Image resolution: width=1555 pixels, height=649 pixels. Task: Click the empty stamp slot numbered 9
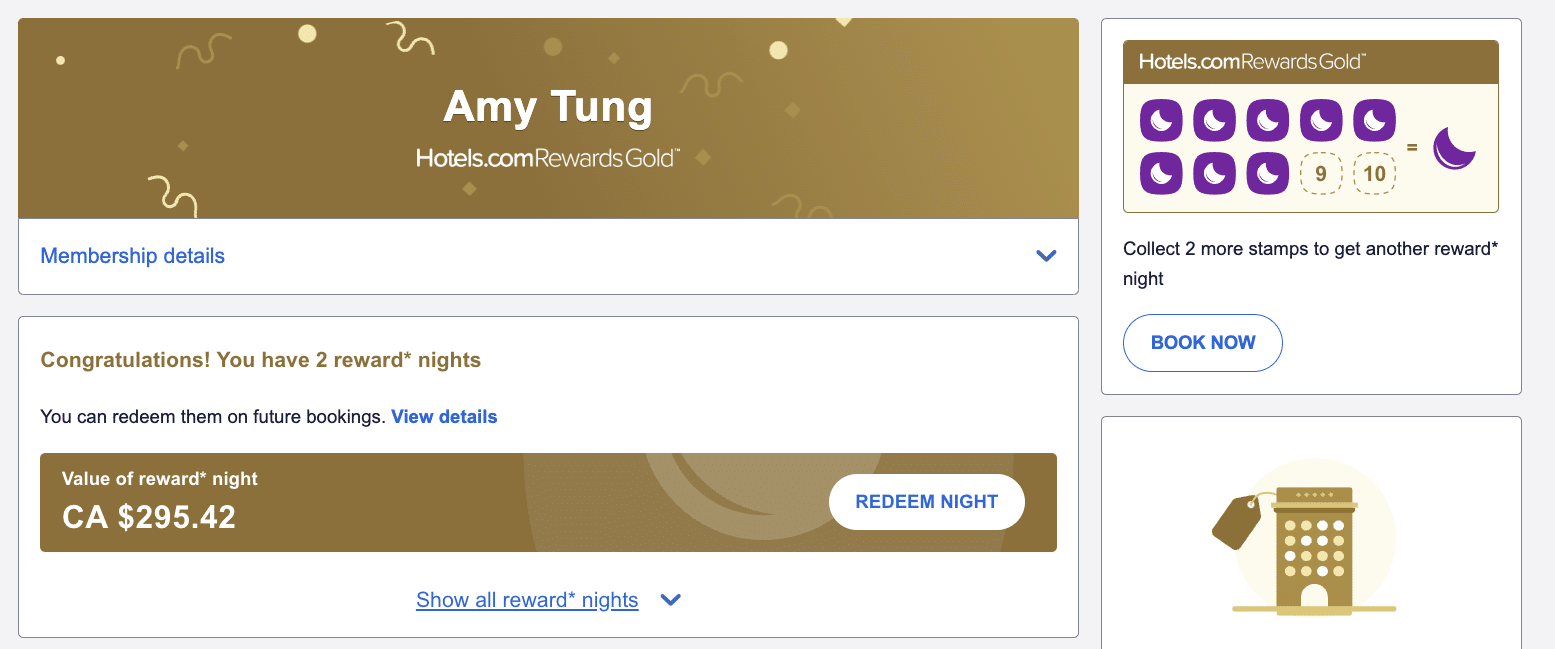click(x=1321, y=174)
